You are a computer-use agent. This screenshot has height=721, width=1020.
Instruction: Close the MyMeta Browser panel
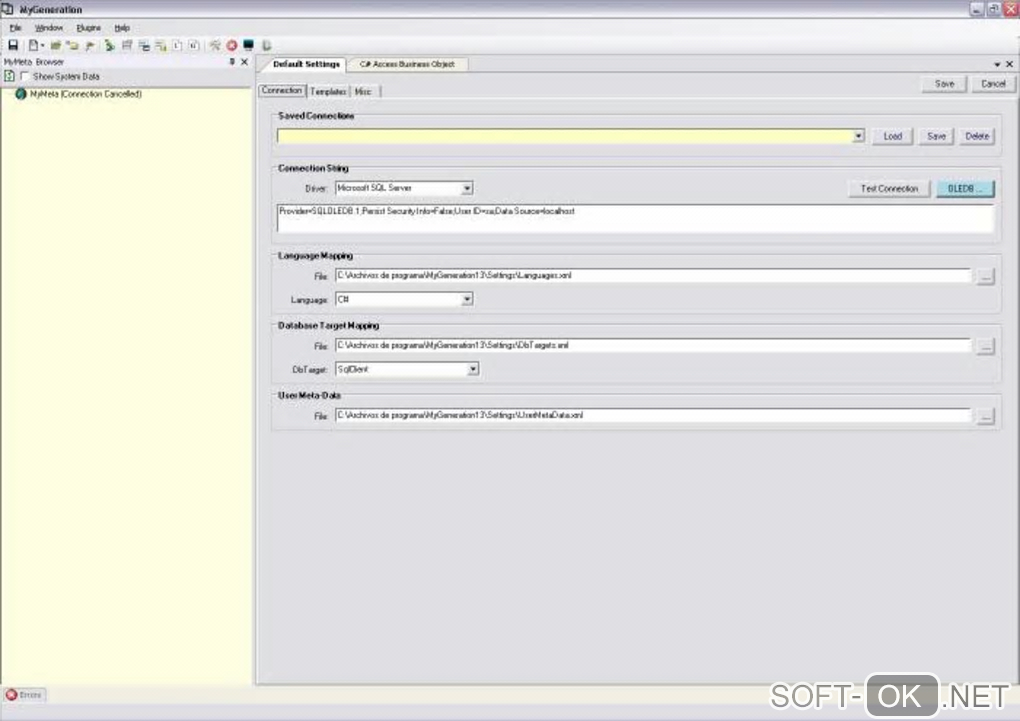(x=245, y=62)
